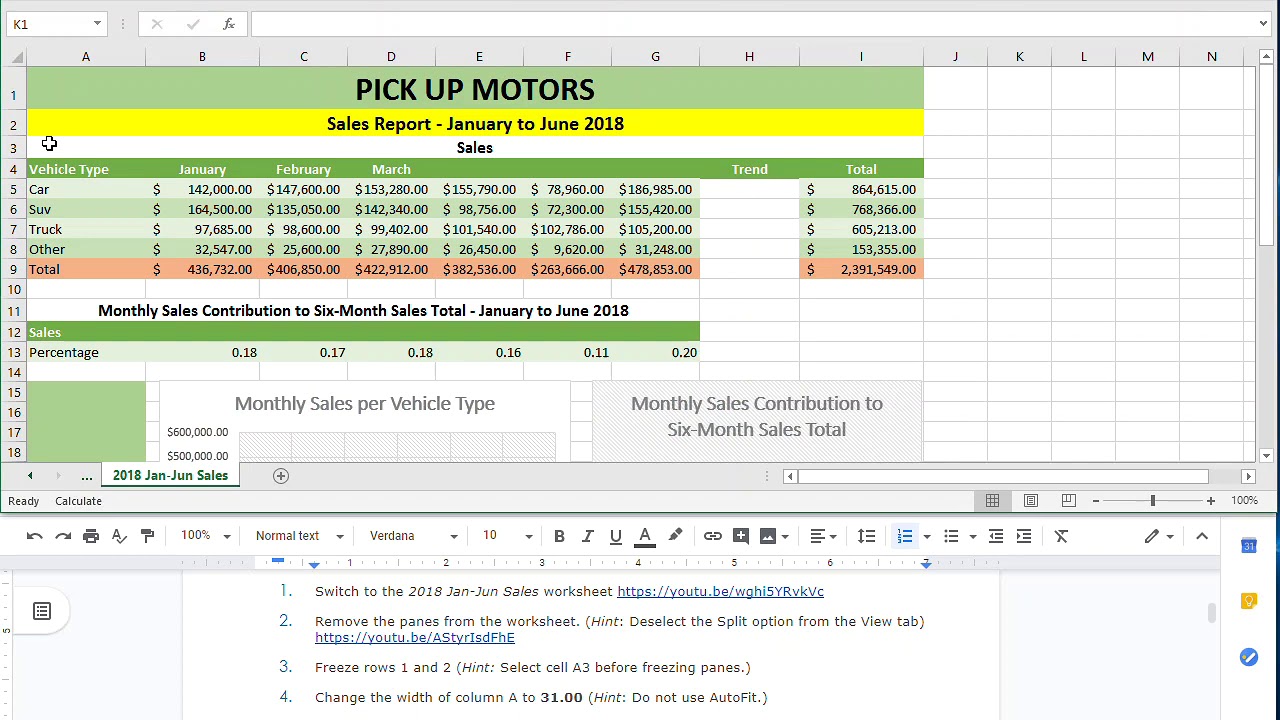Redo the action in the Docs toolbar
The width and height of the screenshot is (1280, 720).
(63, 536)
